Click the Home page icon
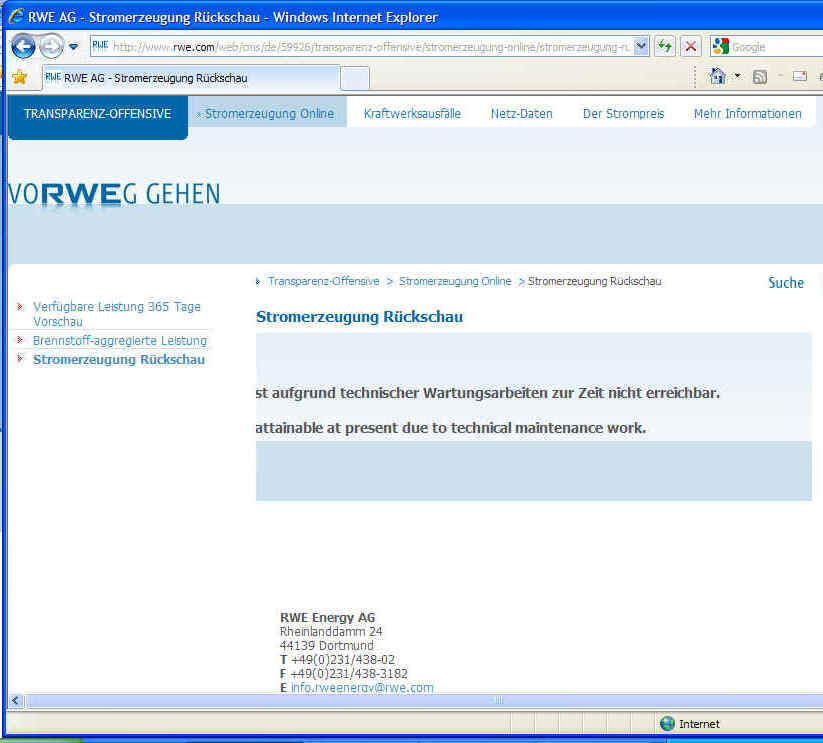 coord(718,77)
